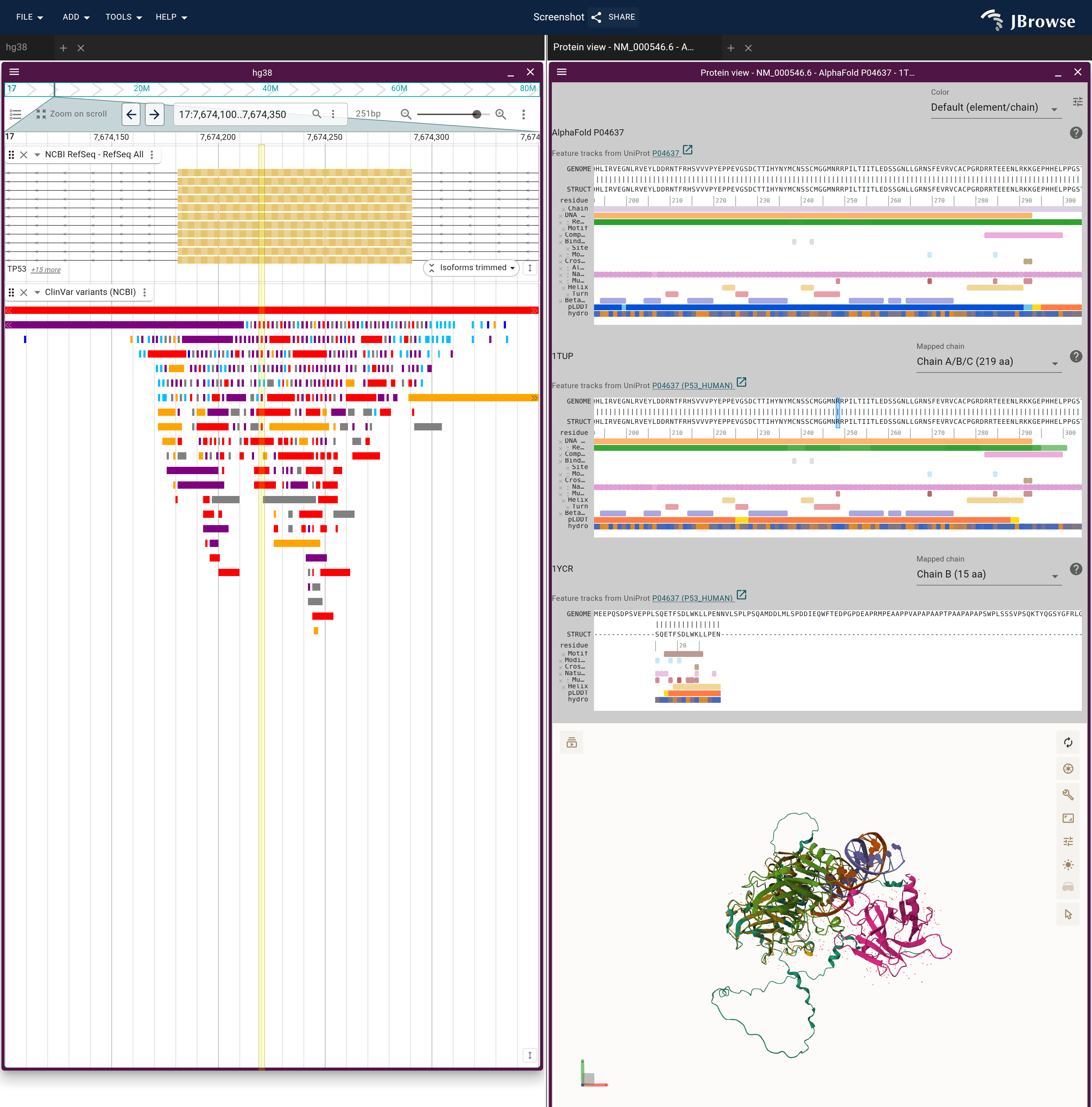Viewport: 1092px width, 1107px height.
Task: Click the ClinVar track height arrow button at bottom
Action: [530, 1055]
